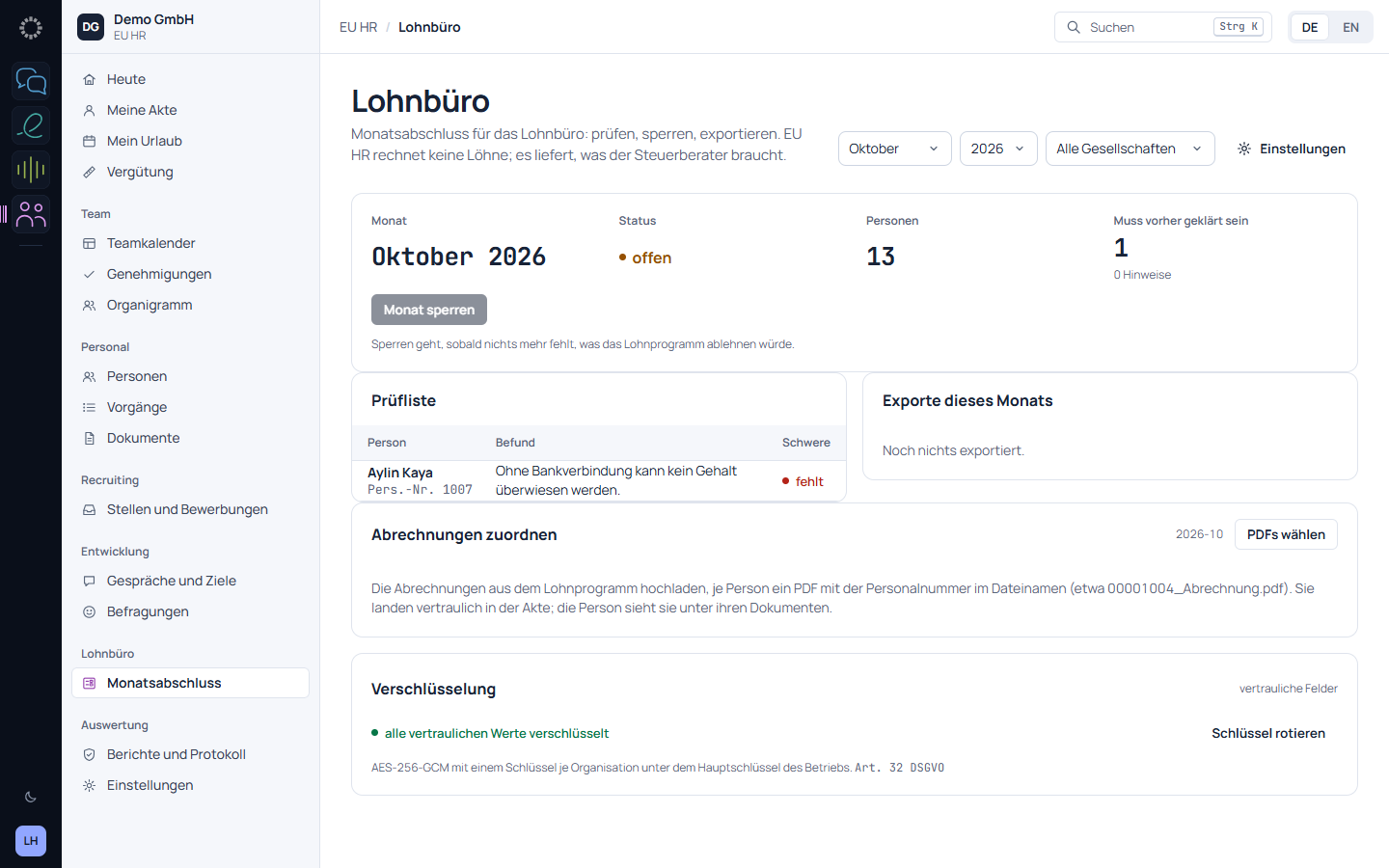Open the LH user avatar
Image resolution: width=1389 pixels, height=868 pixels.
point(31,841)
